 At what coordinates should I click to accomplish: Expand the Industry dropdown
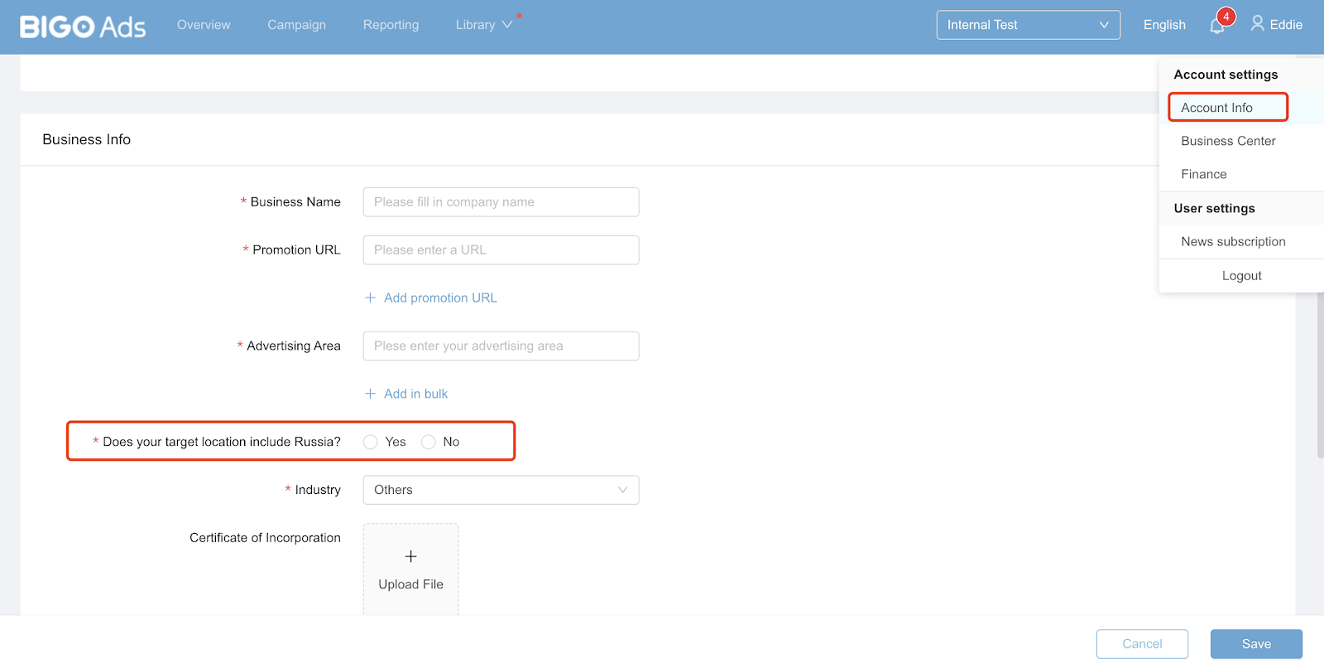pyautogui.click(x=501, y=490)
